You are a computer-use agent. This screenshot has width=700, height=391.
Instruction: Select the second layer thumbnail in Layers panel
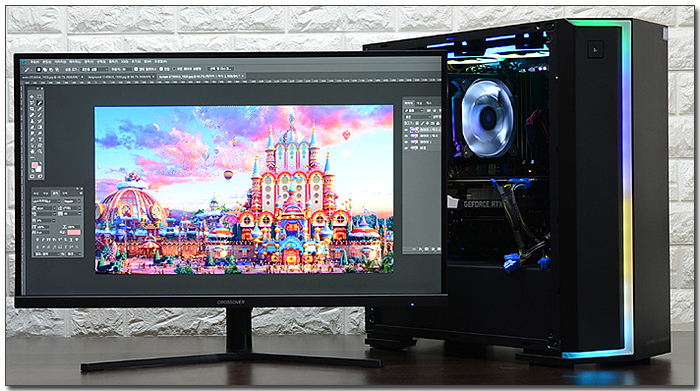[414, 136]
